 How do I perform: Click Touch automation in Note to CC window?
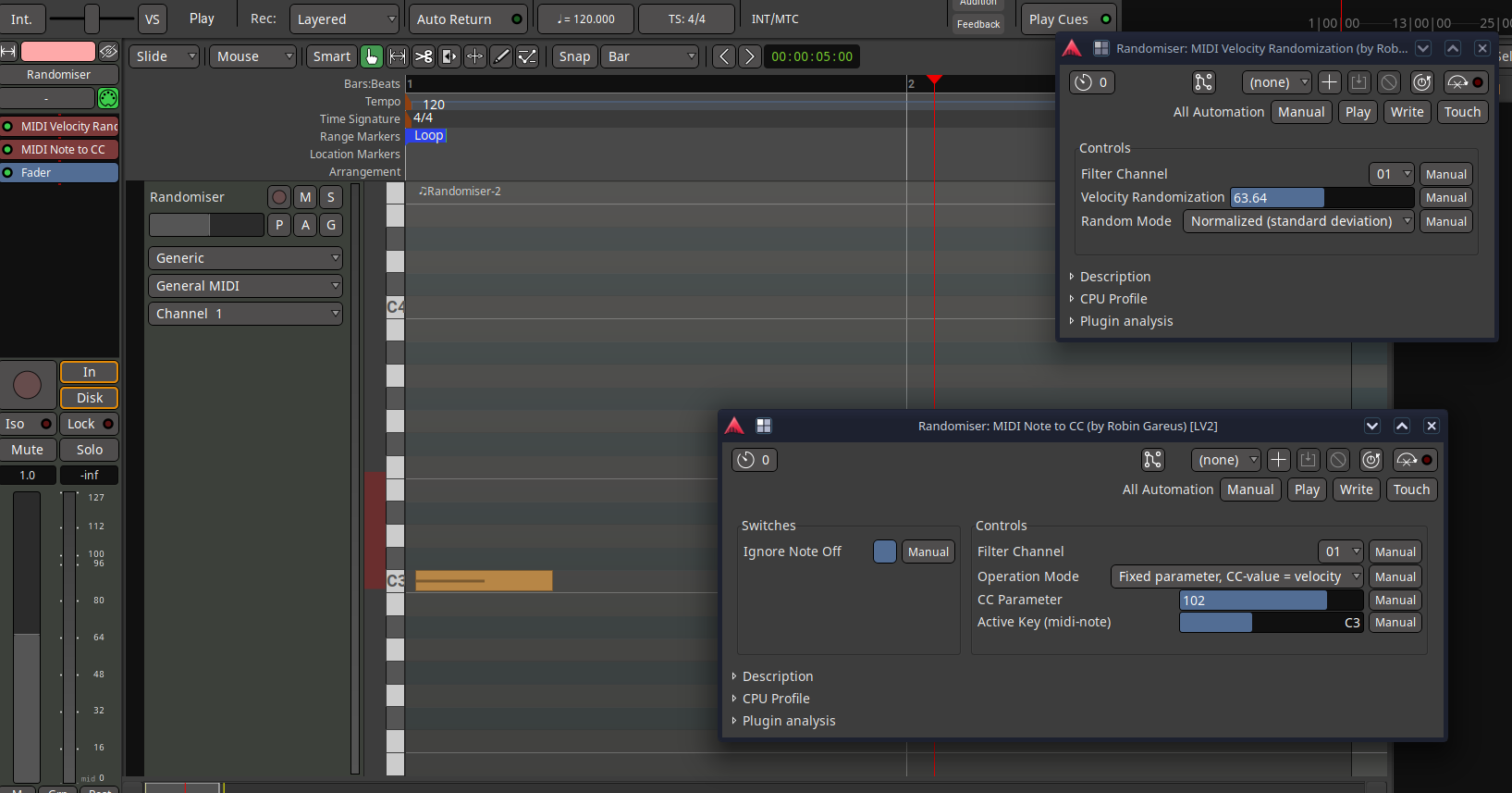click(x=1411, y=489)
